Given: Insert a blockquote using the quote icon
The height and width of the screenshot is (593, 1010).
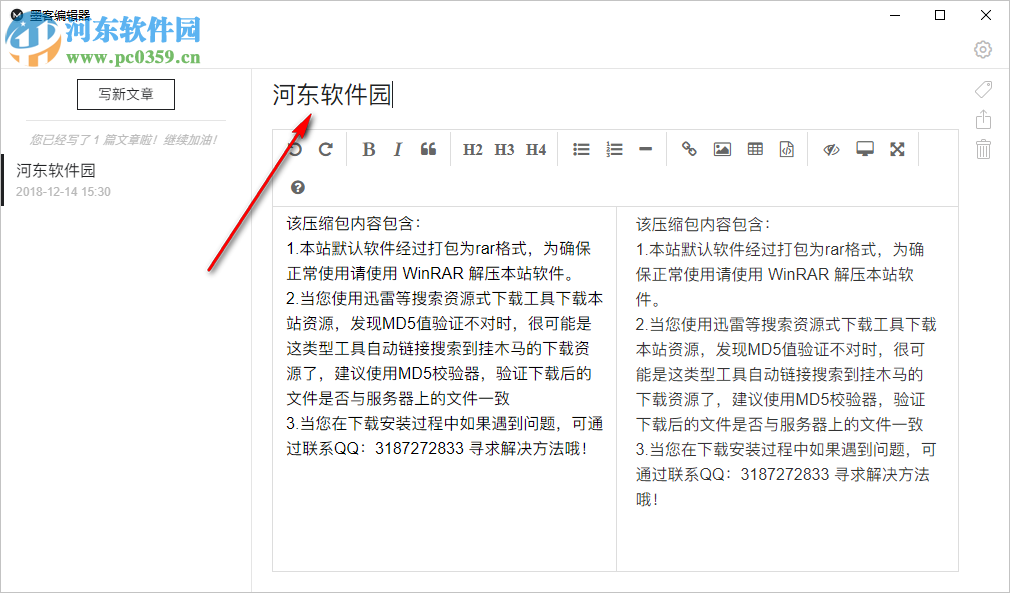Looking at the screenshot, I should [428, 148].
